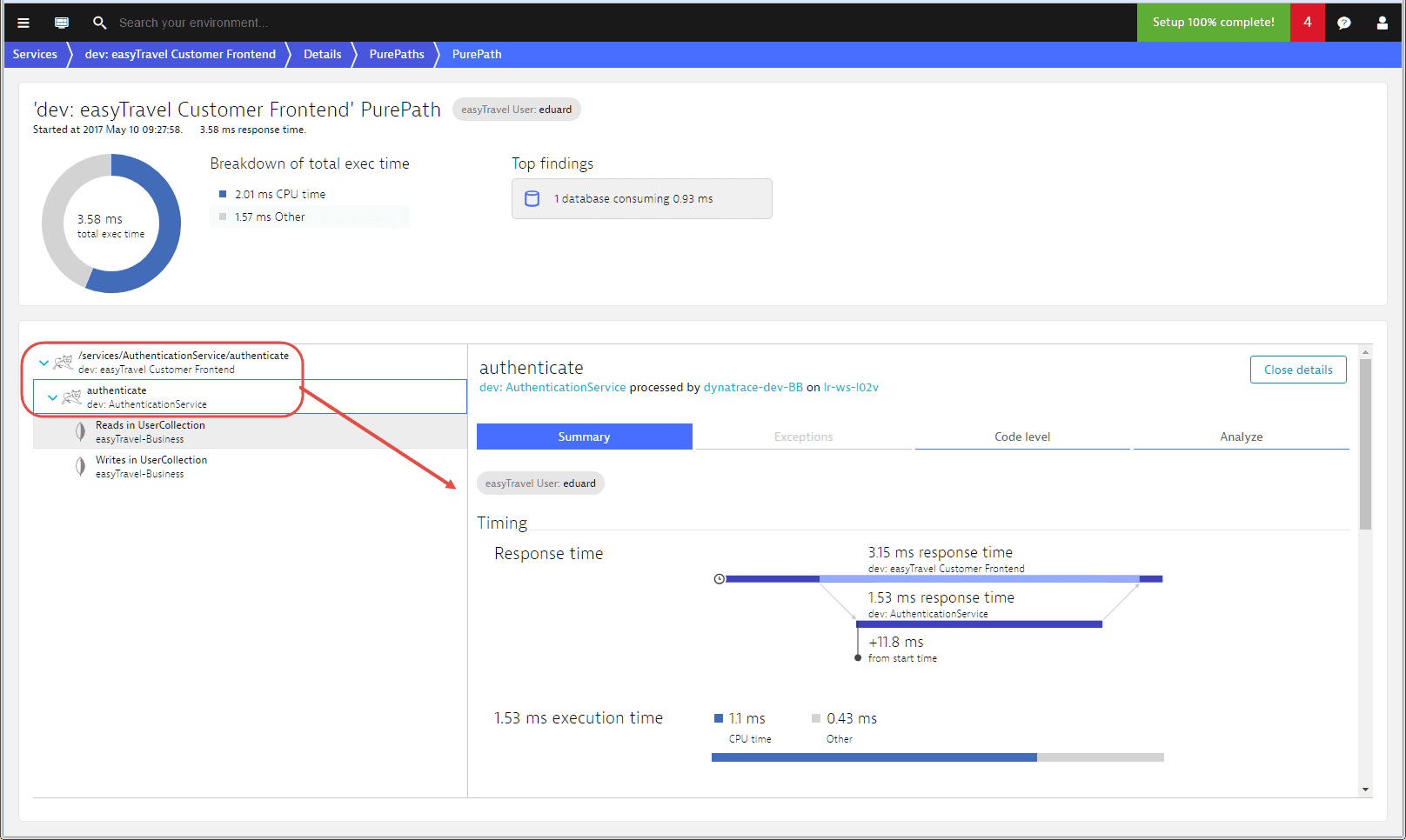Open dev: easyTravel Customer Frontend breadcrumb

pyautogui.click(x=180, y=54)
